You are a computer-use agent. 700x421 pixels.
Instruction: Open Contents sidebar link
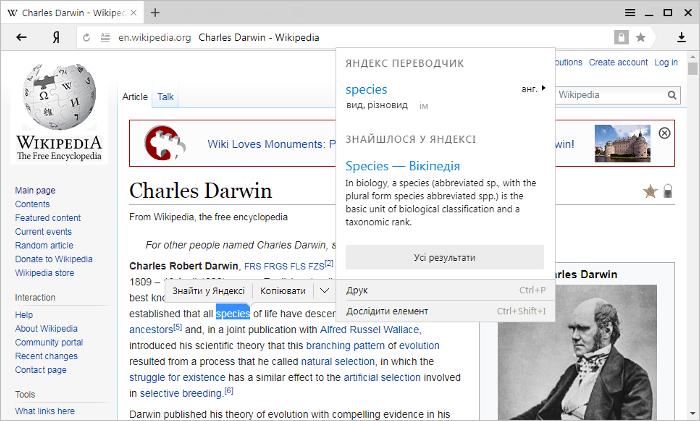32,204
